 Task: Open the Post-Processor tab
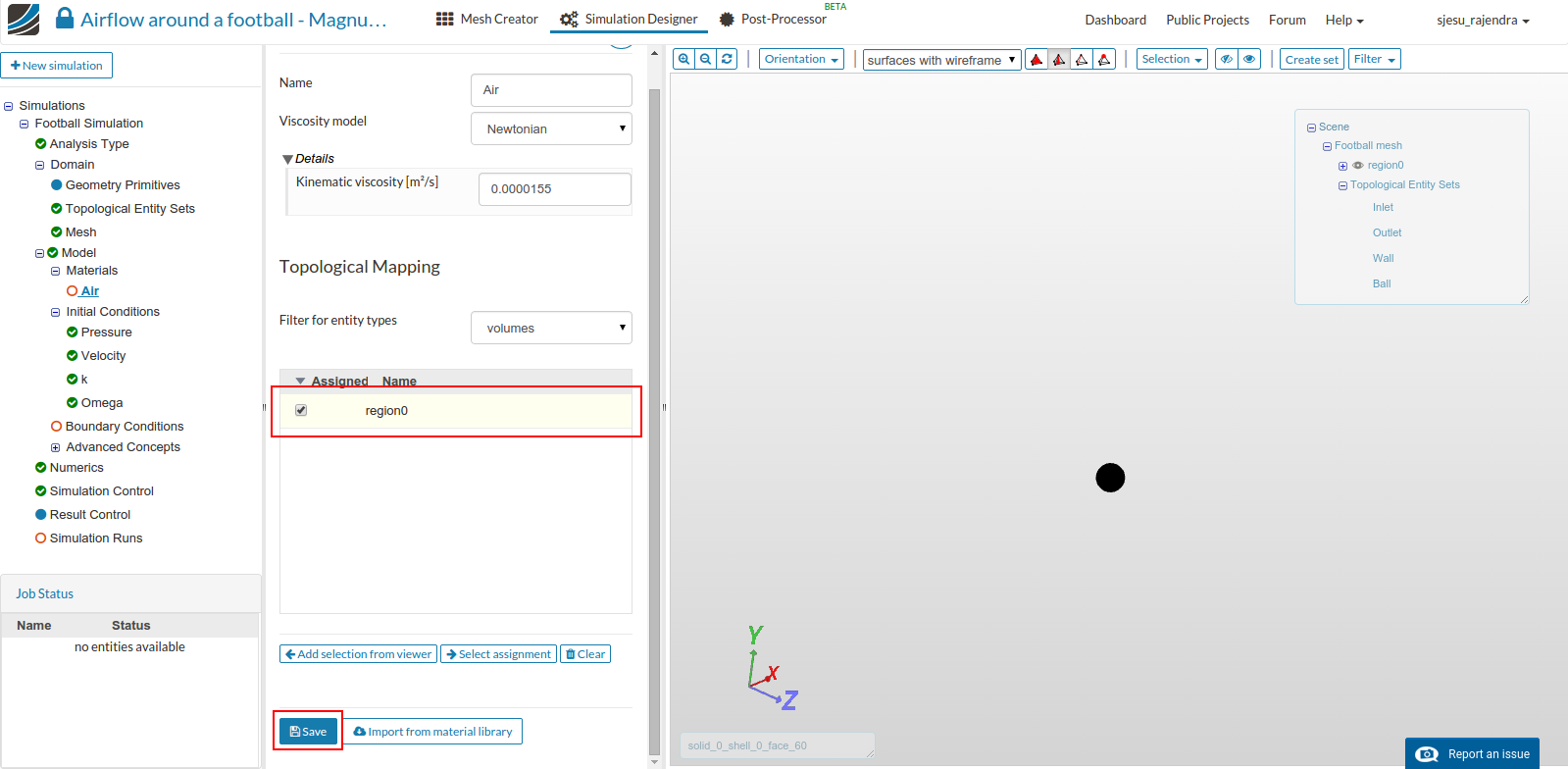pos(773,19)
